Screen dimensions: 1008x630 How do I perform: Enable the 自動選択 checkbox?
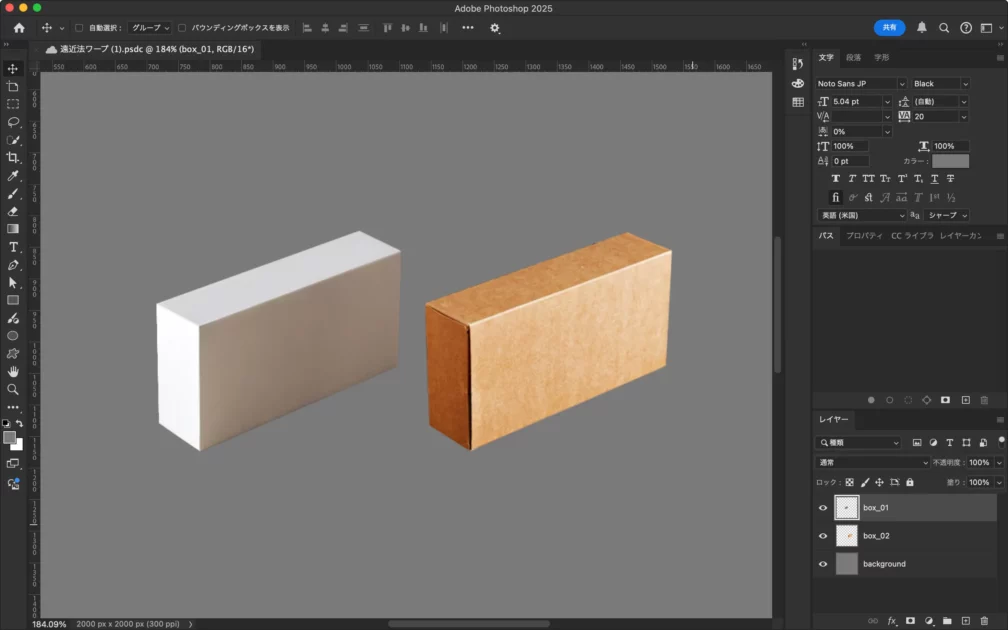[79, 28]
